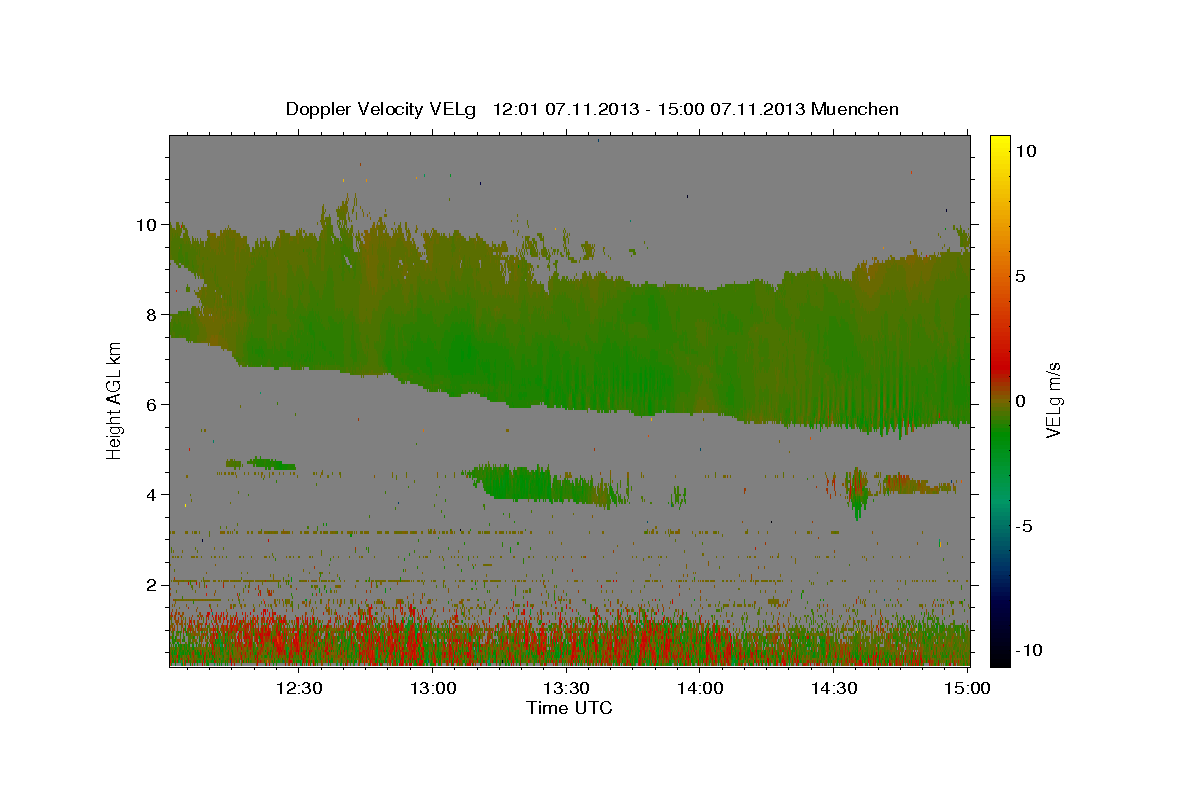
Task: Click the 14:30 time tick label
Action: [834, 688]
